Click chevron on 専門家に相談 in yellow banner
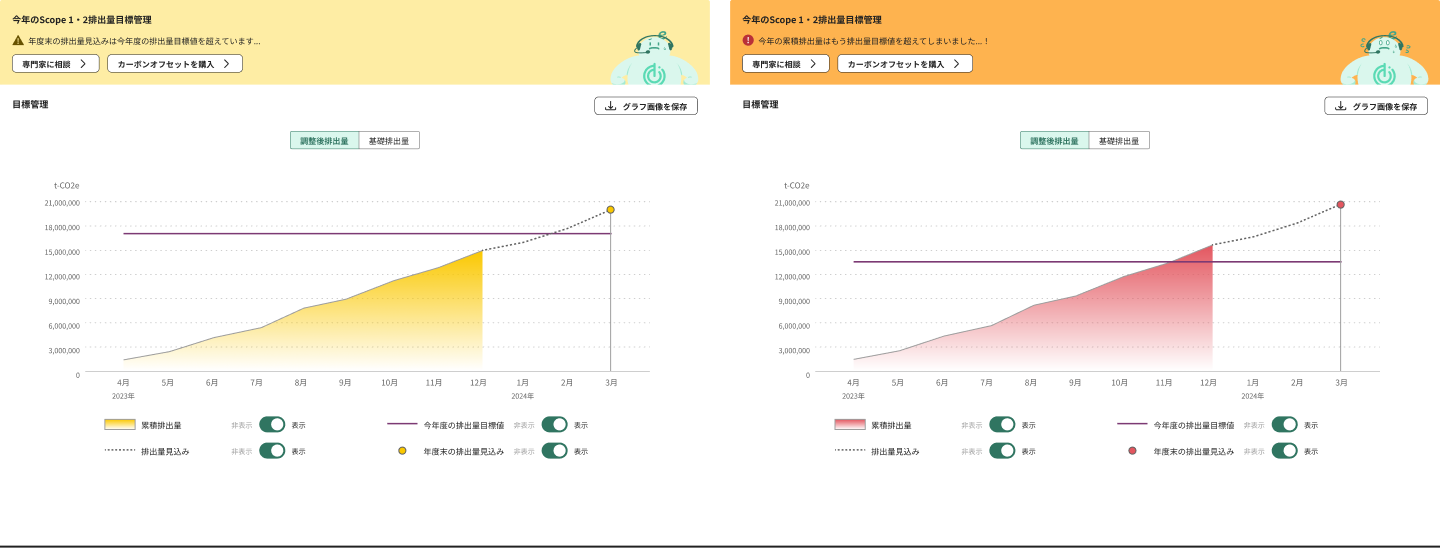 (x=83, y=64)
